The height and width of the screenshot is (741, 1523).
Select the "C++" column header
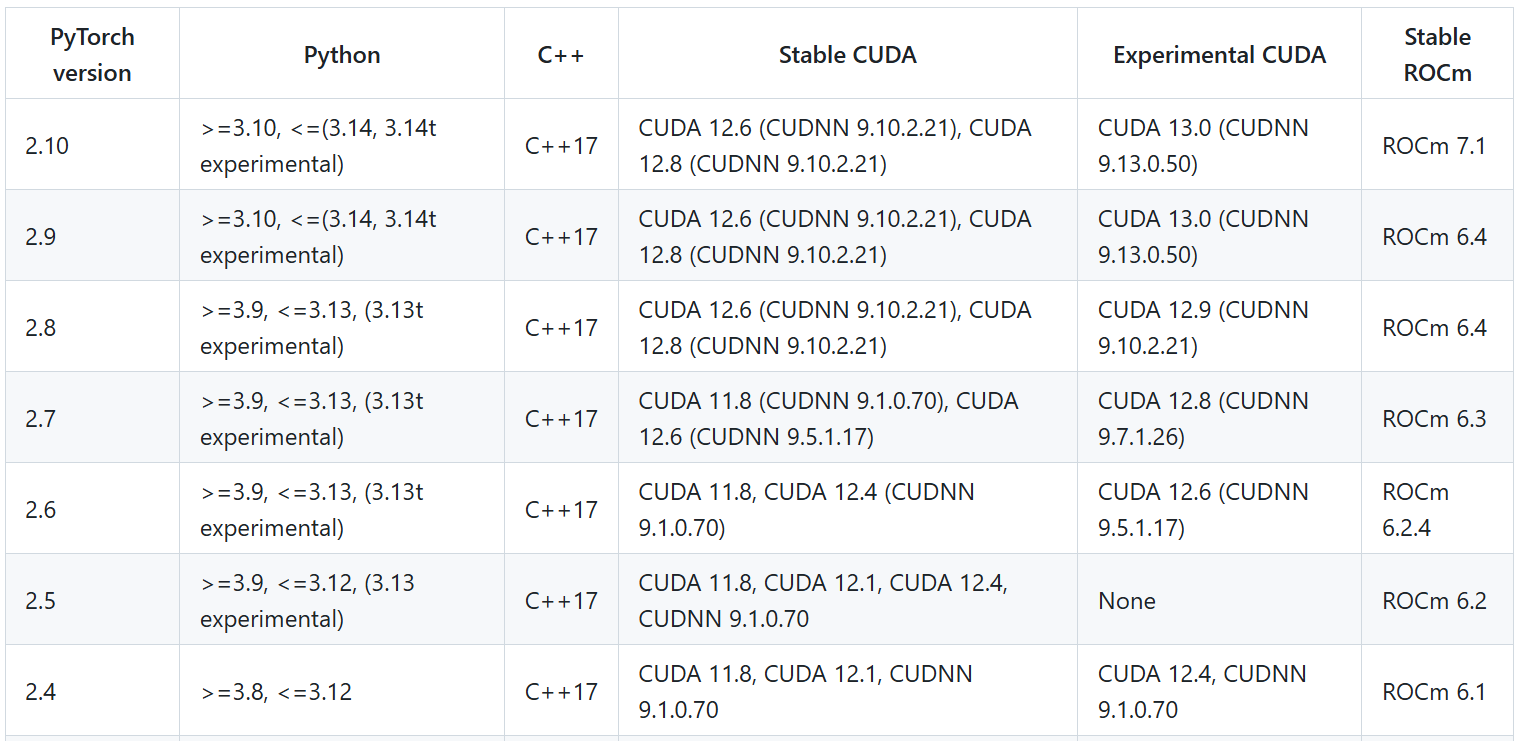(561, 55)
